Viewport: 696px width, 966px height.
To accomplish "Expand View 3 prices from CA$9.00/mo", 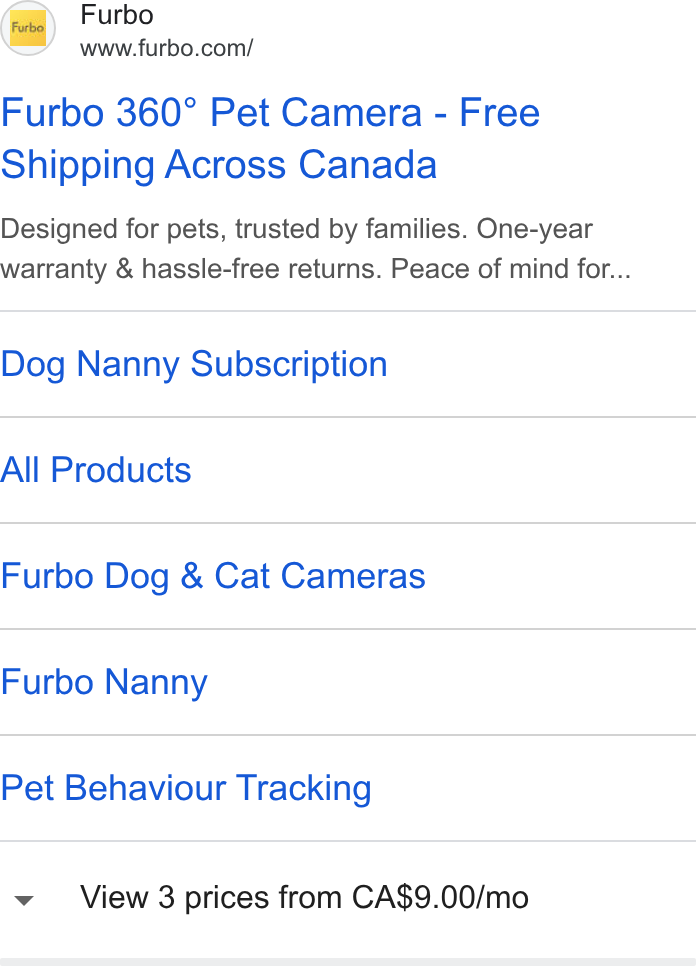I will pyautogui.click(x=348, y=898).
